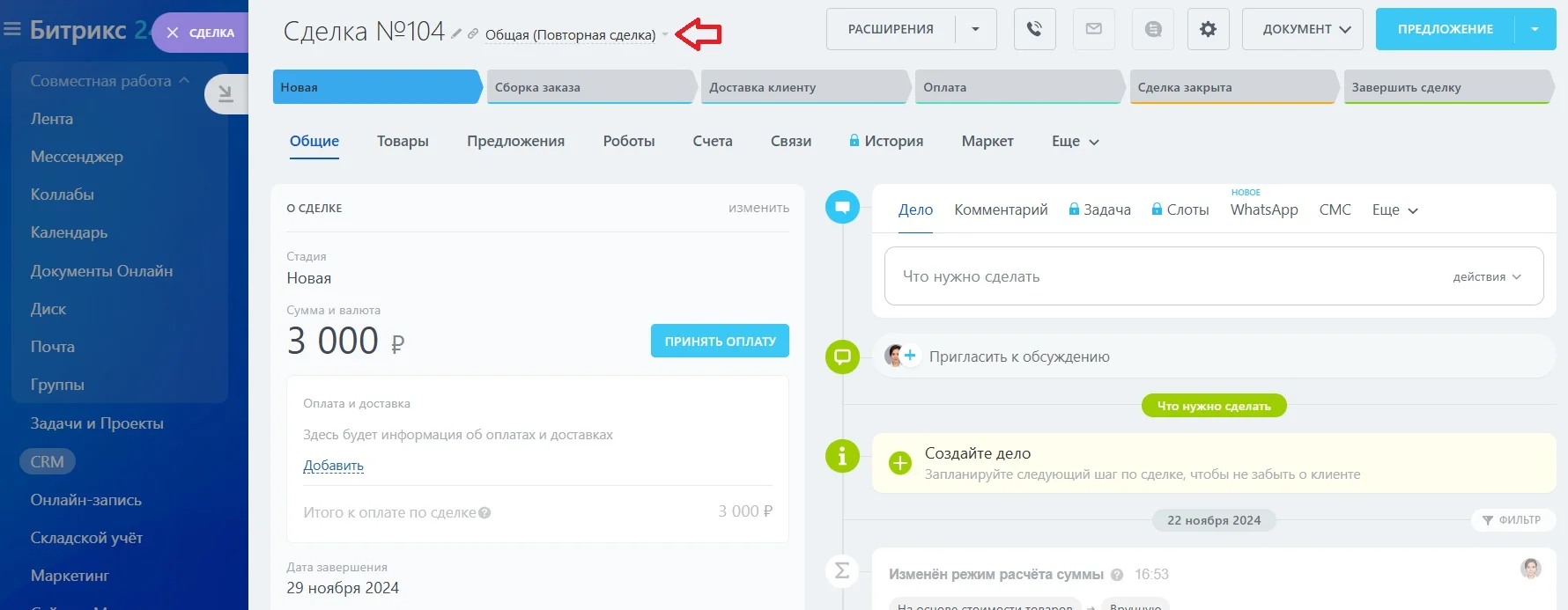Select the СМС timeline tab

pyautogui.click(x=1335, y=209)
